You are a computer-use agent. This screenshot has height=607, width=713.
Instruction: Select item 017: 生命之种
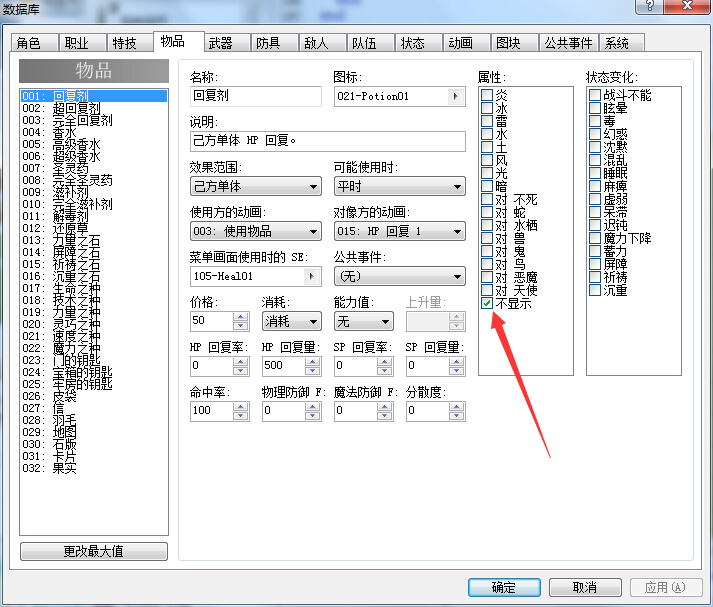coord(94,288)
